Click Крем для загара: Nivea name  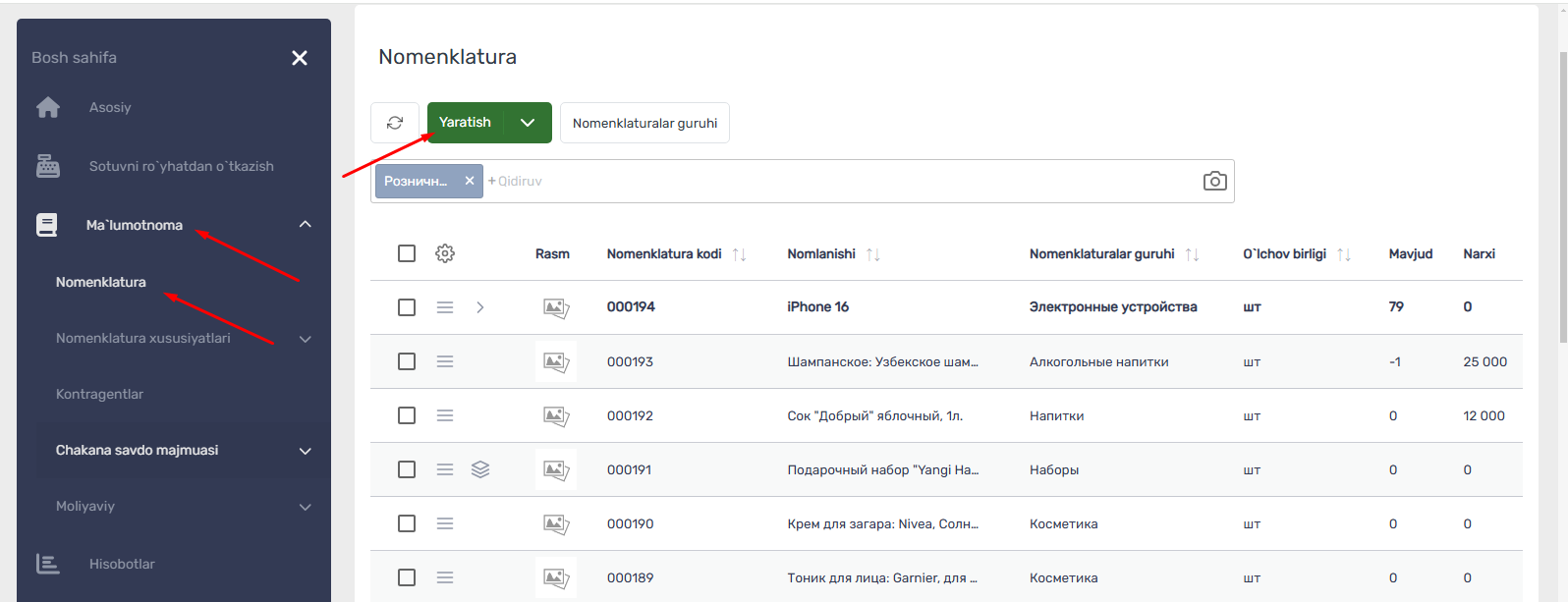tap(882, 523)
